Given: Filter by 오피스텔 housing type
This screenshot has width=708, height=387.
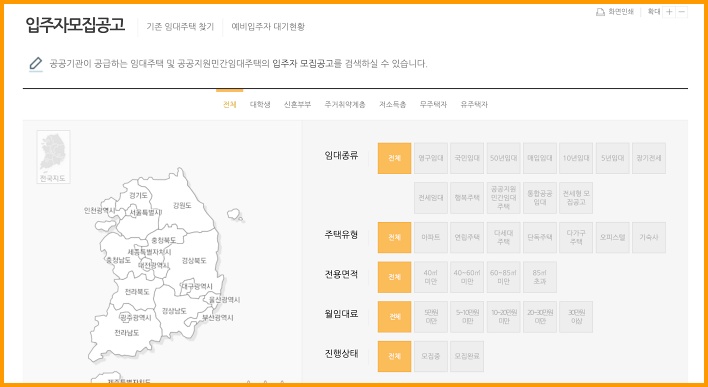Looking at the screenshot, I should pyautogui.click(x=612, y=238).
